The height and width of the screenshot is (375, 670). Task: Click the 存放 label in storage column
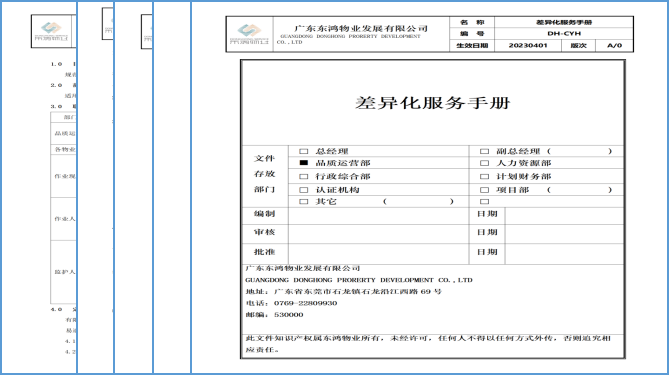point(264,174)
